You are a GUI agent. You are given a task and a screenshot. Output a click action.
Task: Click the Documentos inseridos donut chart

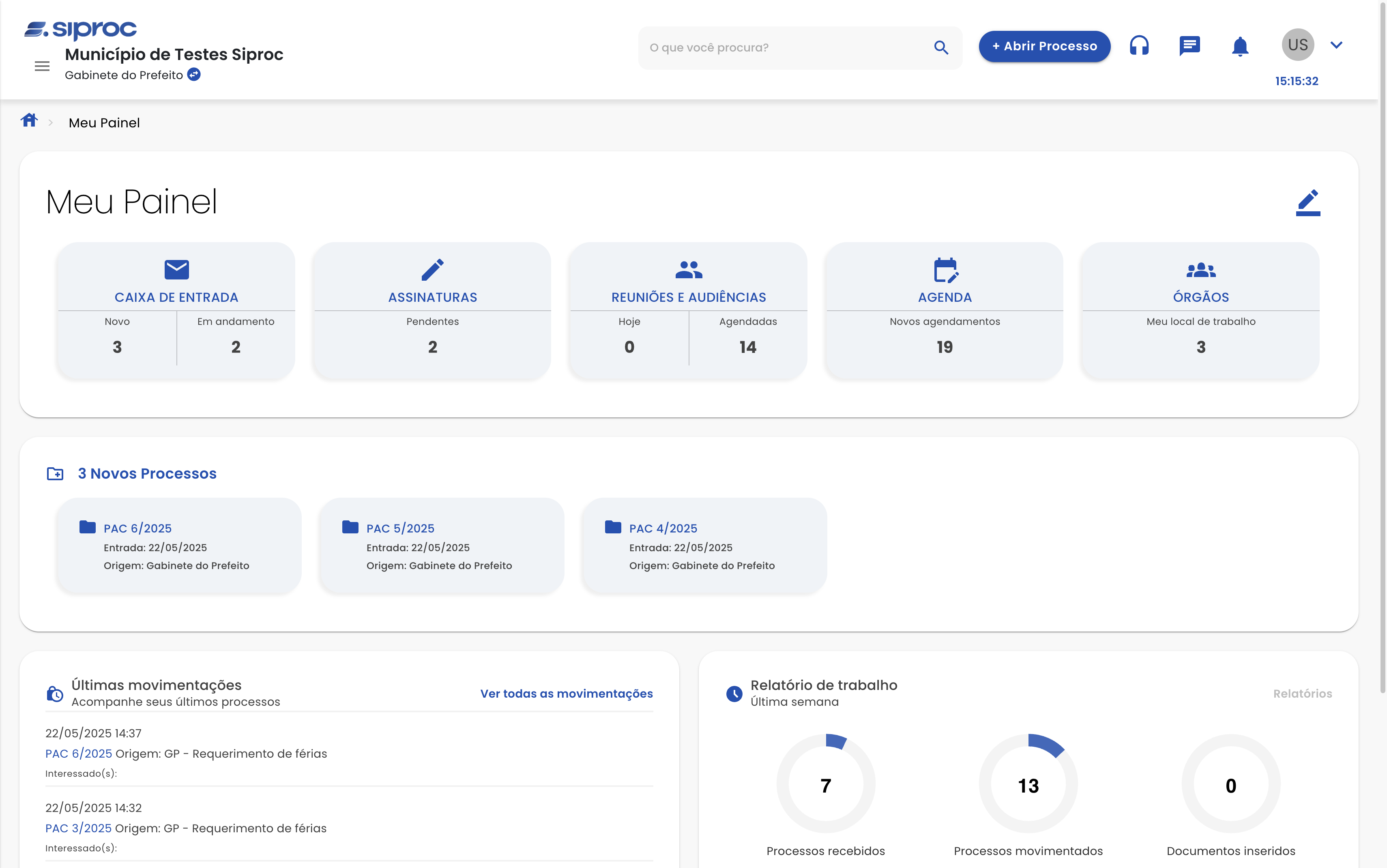(1231, 784)
